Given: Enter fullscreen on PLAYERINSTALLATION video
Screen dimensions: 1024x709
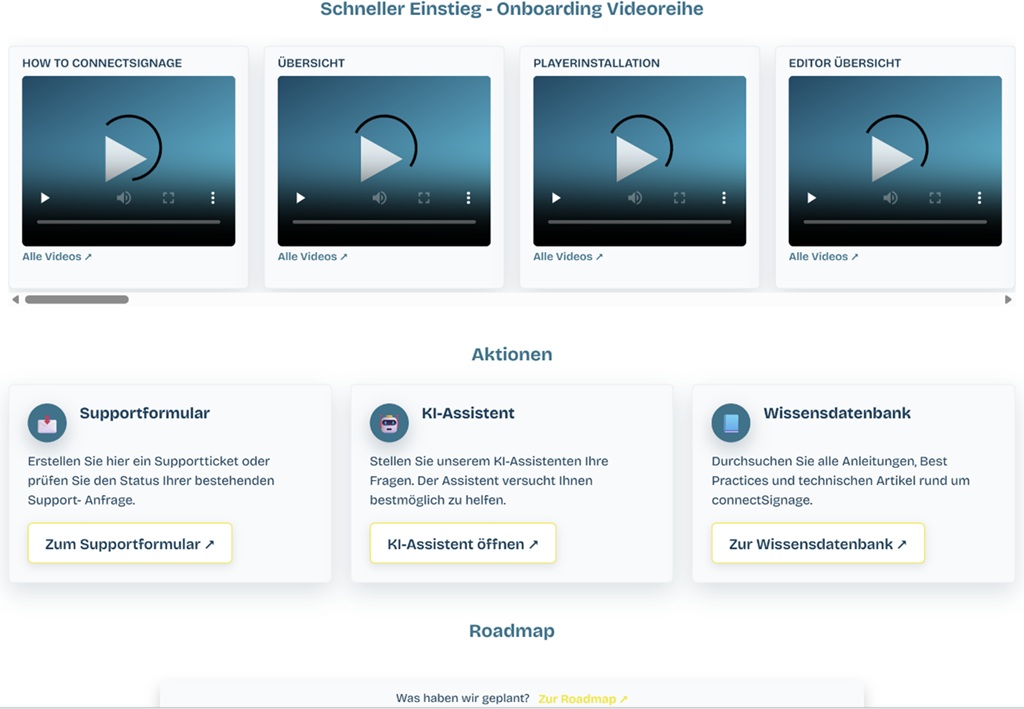Looking at the screenshot, I should 679,198.
